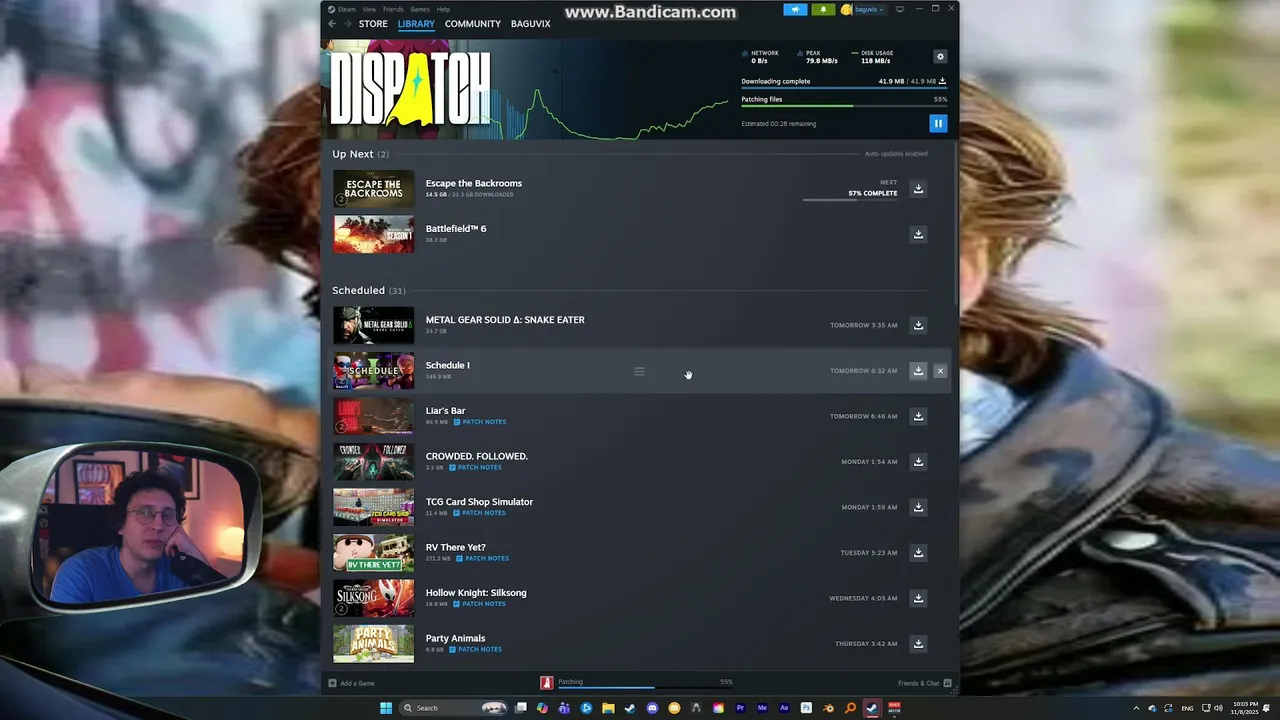Go forward with the navigation arrow
The width and height of the screenshot is (1280, 720).
[348, 24]
